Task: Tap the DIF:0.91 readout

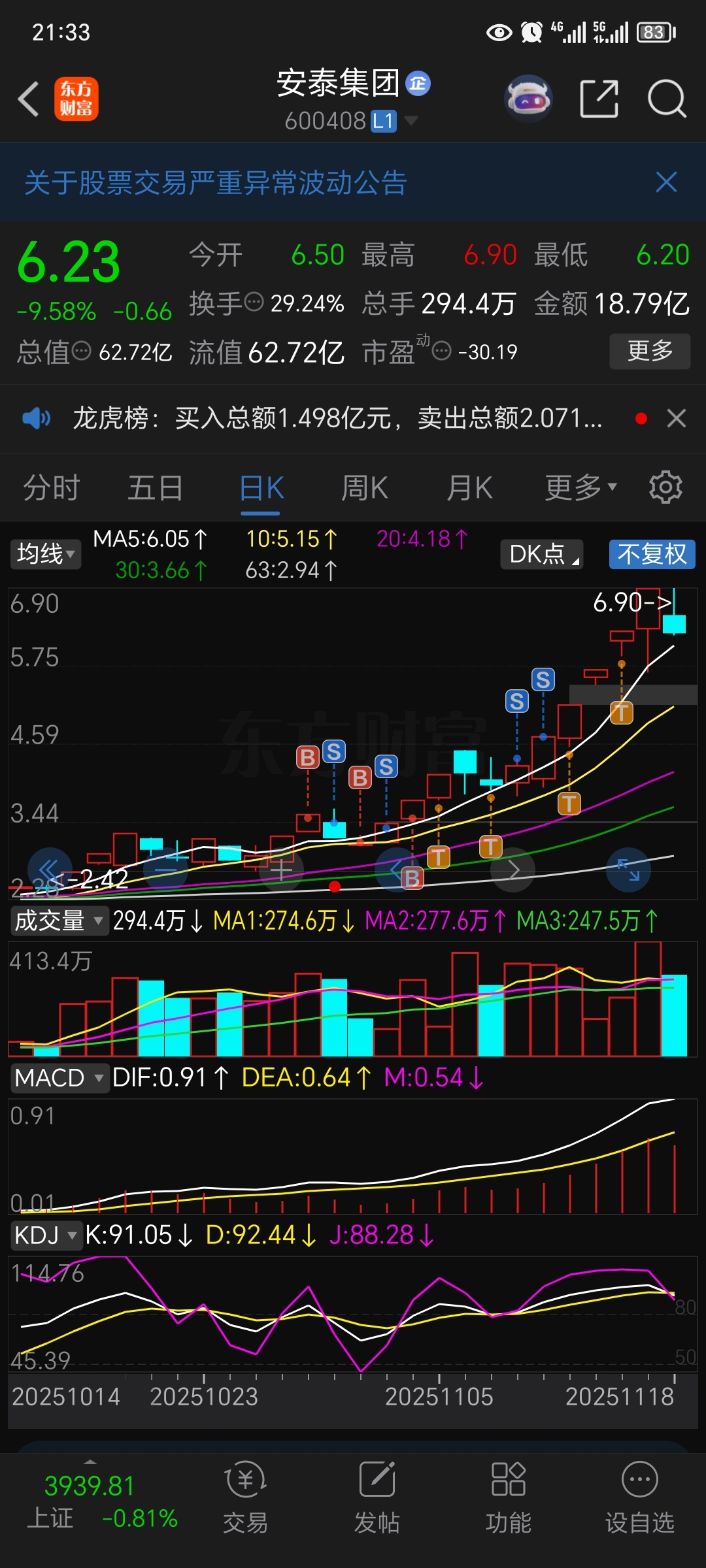Action: [x=170, y=1078]
